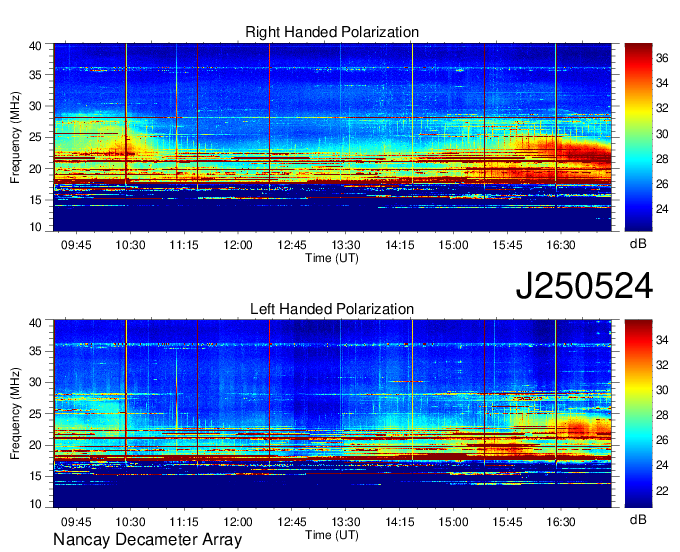Click the 16:30 tick of the lower plot
Image resolution: width=680 pixels, height=552 pixels.
(x=561, y=522)
